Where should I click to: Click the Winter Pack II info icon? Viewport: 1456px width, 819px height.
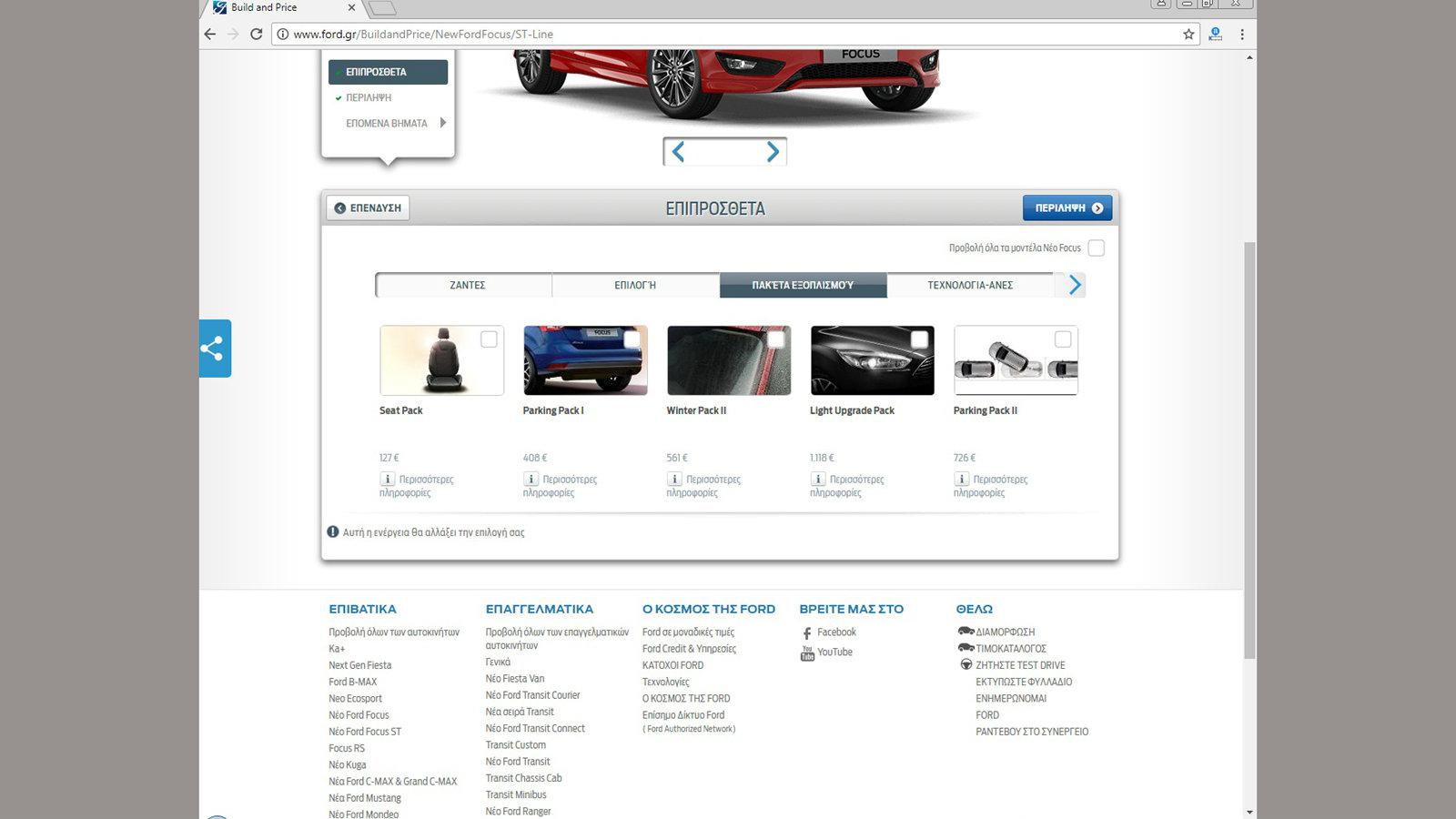674,479
